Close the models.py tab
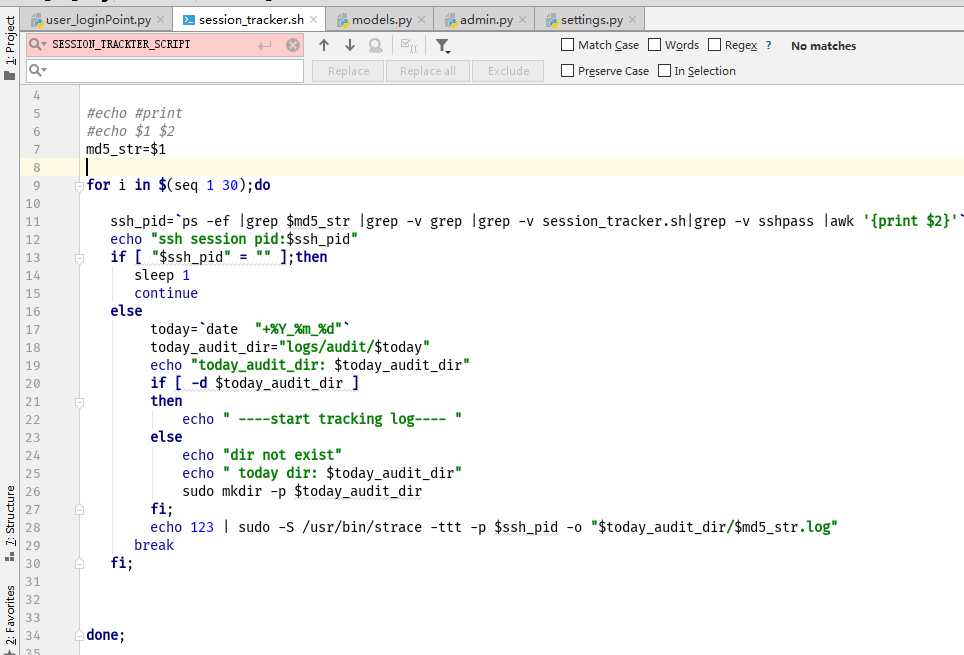 (421, 20)
